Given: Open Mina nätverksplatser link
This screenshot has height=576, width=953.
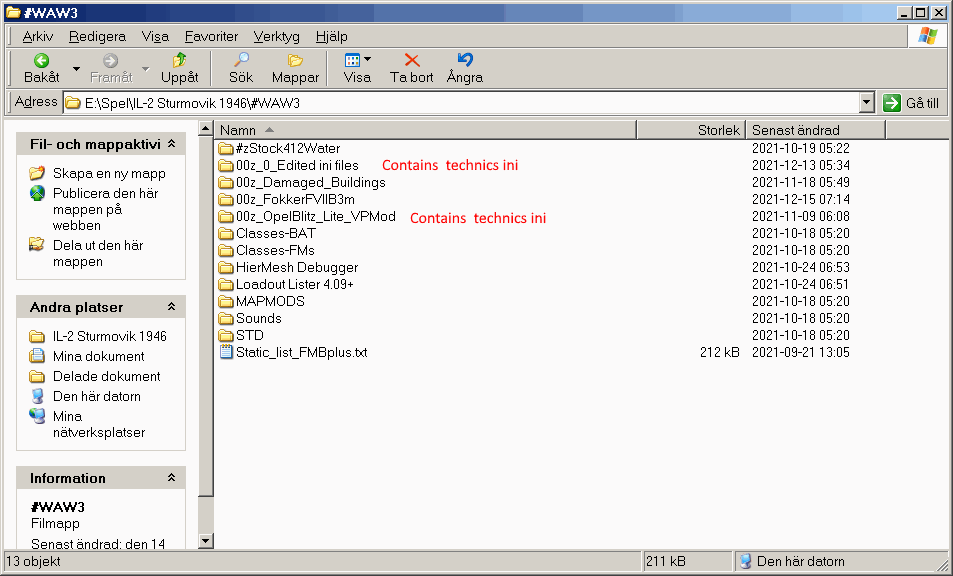Looking at the screenshot, I should click(x=98, y=424).
